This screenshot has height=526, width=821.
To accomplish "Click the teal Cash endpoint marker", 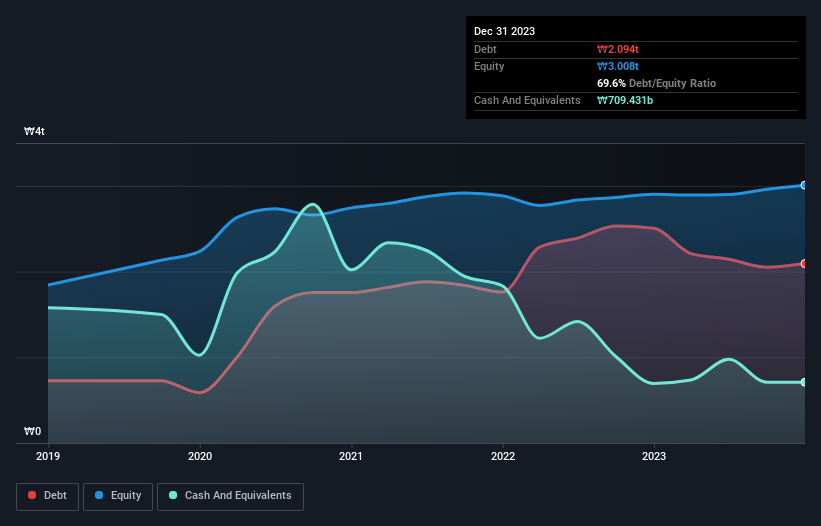I will (x=804, y=383).
